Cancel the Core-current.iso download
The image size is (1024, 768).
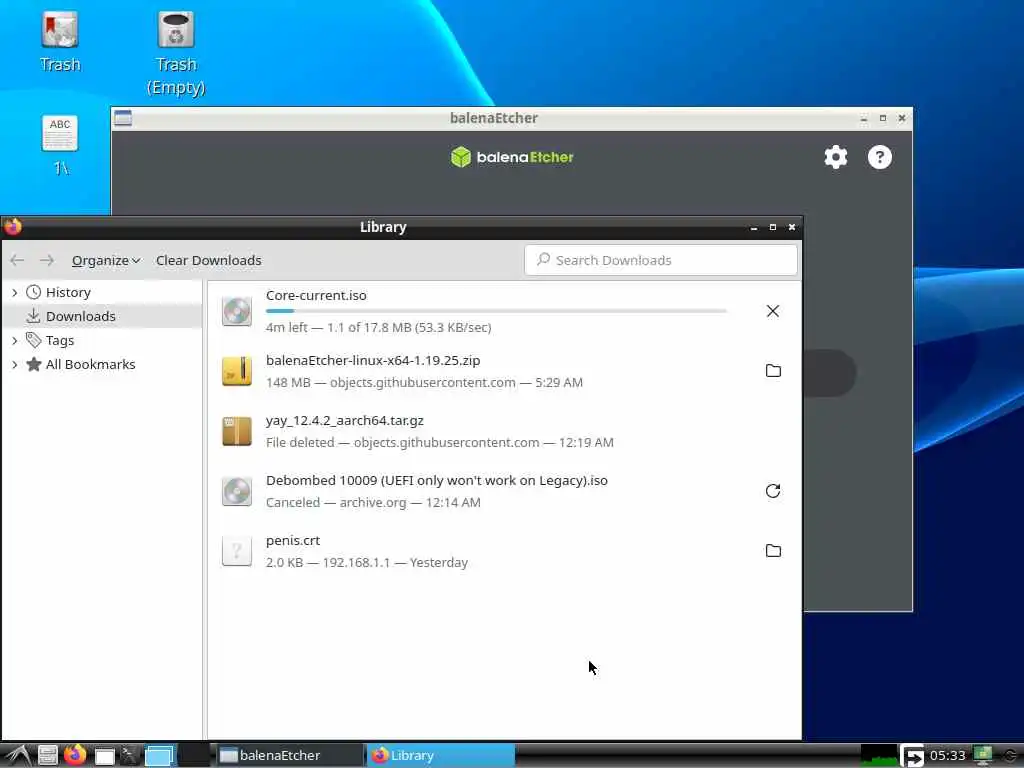click(x=773, y=311)
